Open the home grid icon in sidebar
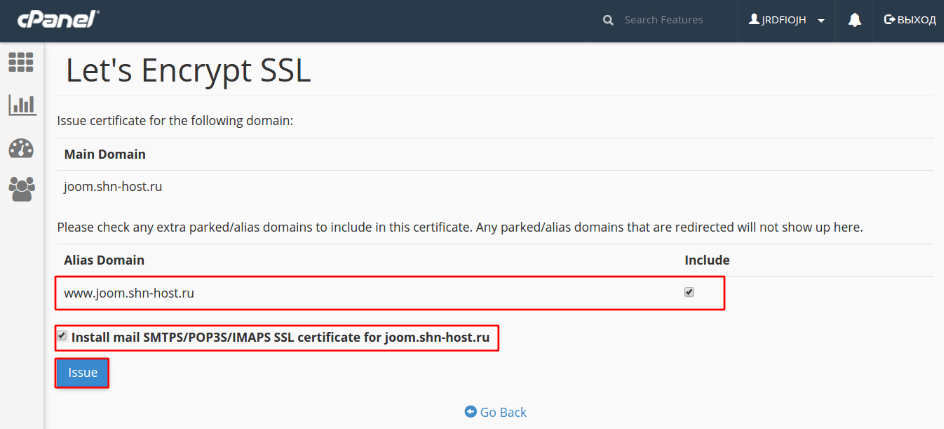The image size is (944, 429). (21, 61)
